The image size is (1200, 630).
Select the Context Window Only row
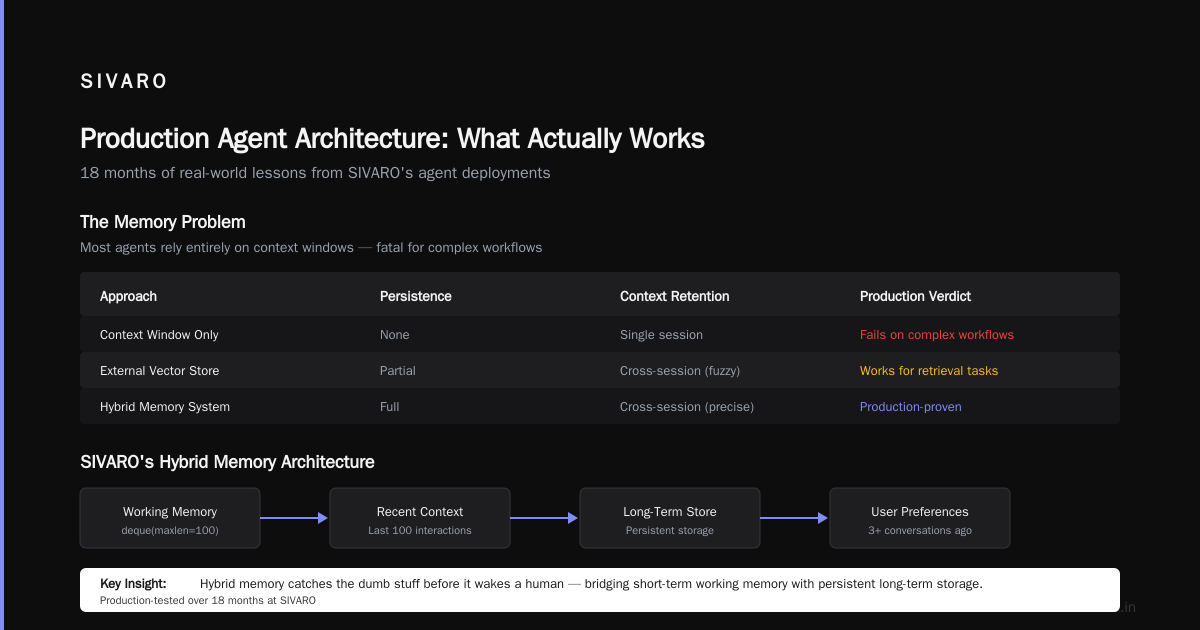click(600, 334)
